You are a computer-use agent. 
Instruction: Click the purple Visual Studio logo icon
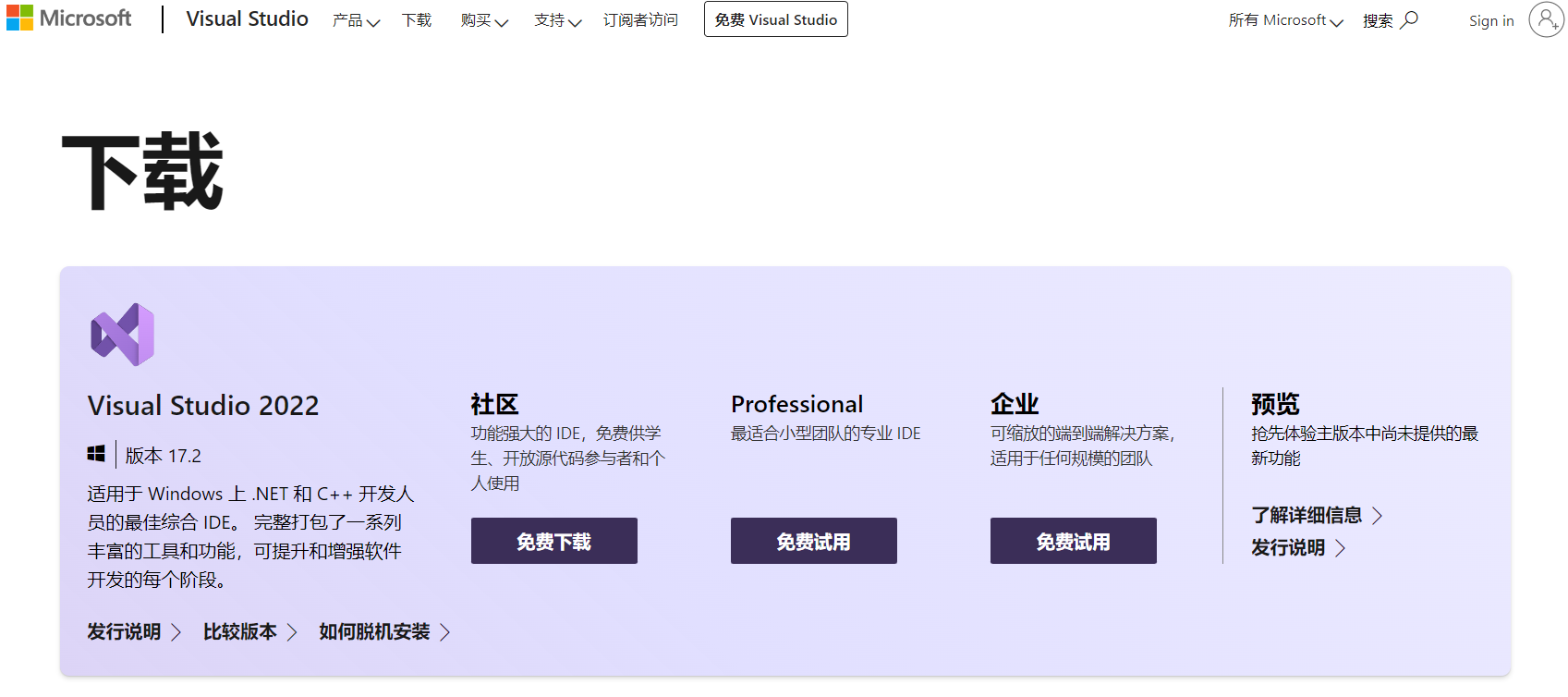click(x=123, y=335)
